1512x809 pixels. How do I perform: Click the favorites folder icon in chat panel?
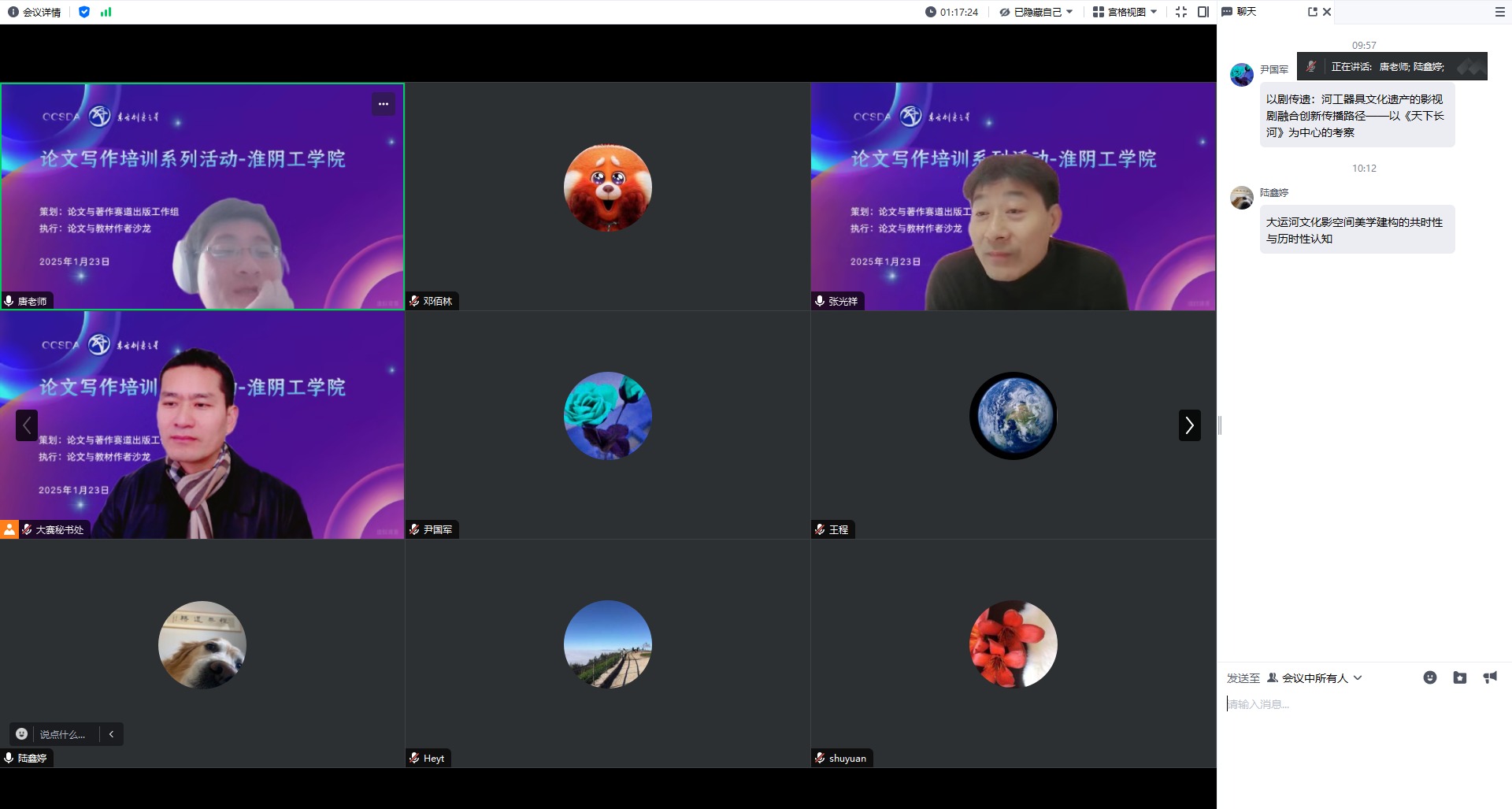pyautogui.click(x=1460, y=677)
